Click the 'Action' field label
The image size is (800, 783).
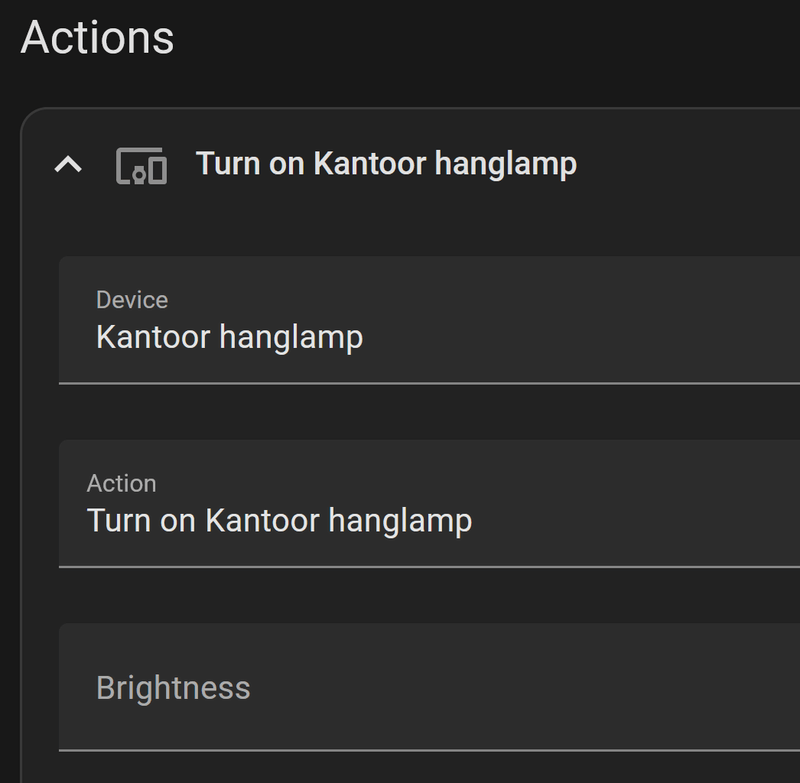pos(121,483)
